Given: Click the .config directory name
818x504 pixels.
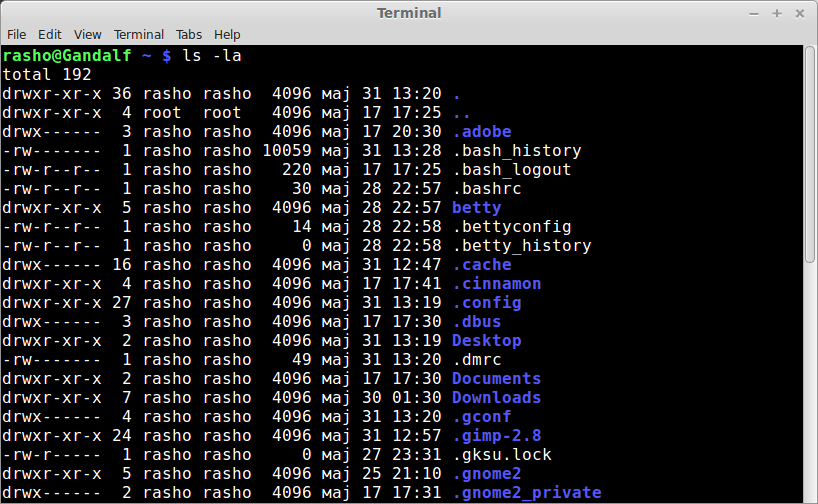Looking at the screenshot, I should point(487,303).
